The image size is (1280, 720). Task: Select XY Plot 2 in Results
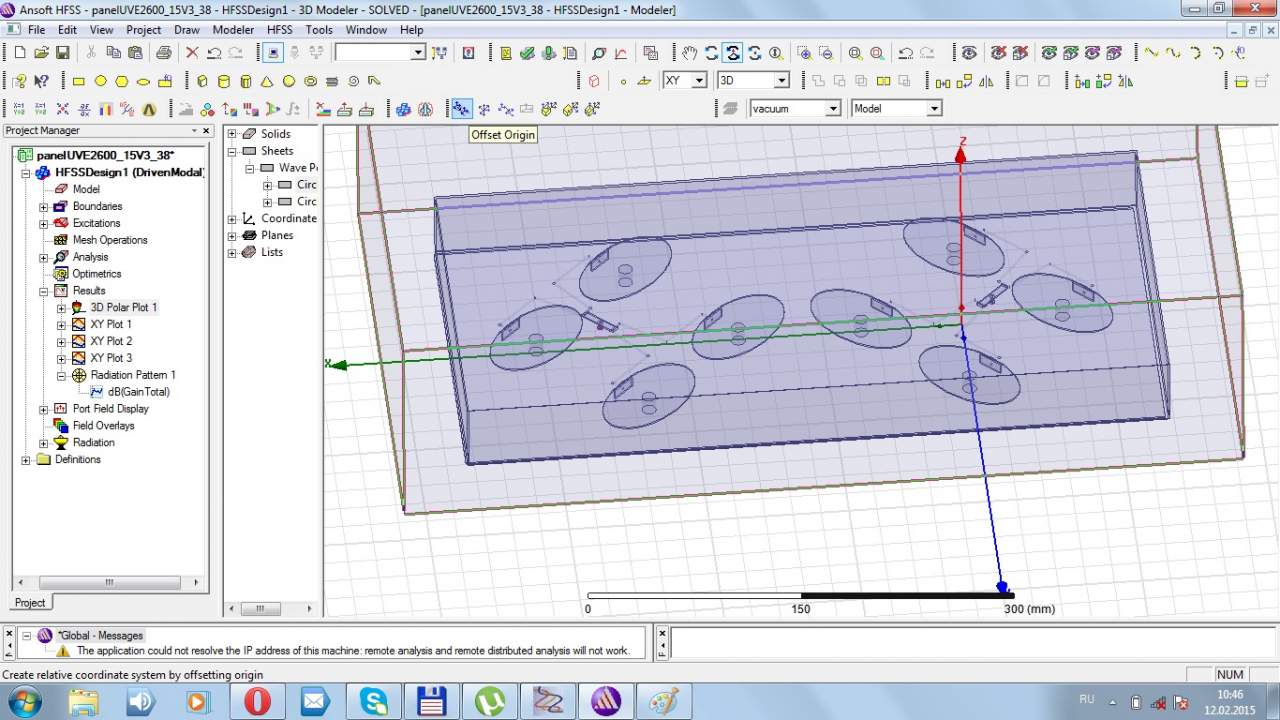click(x=111, y=341)
